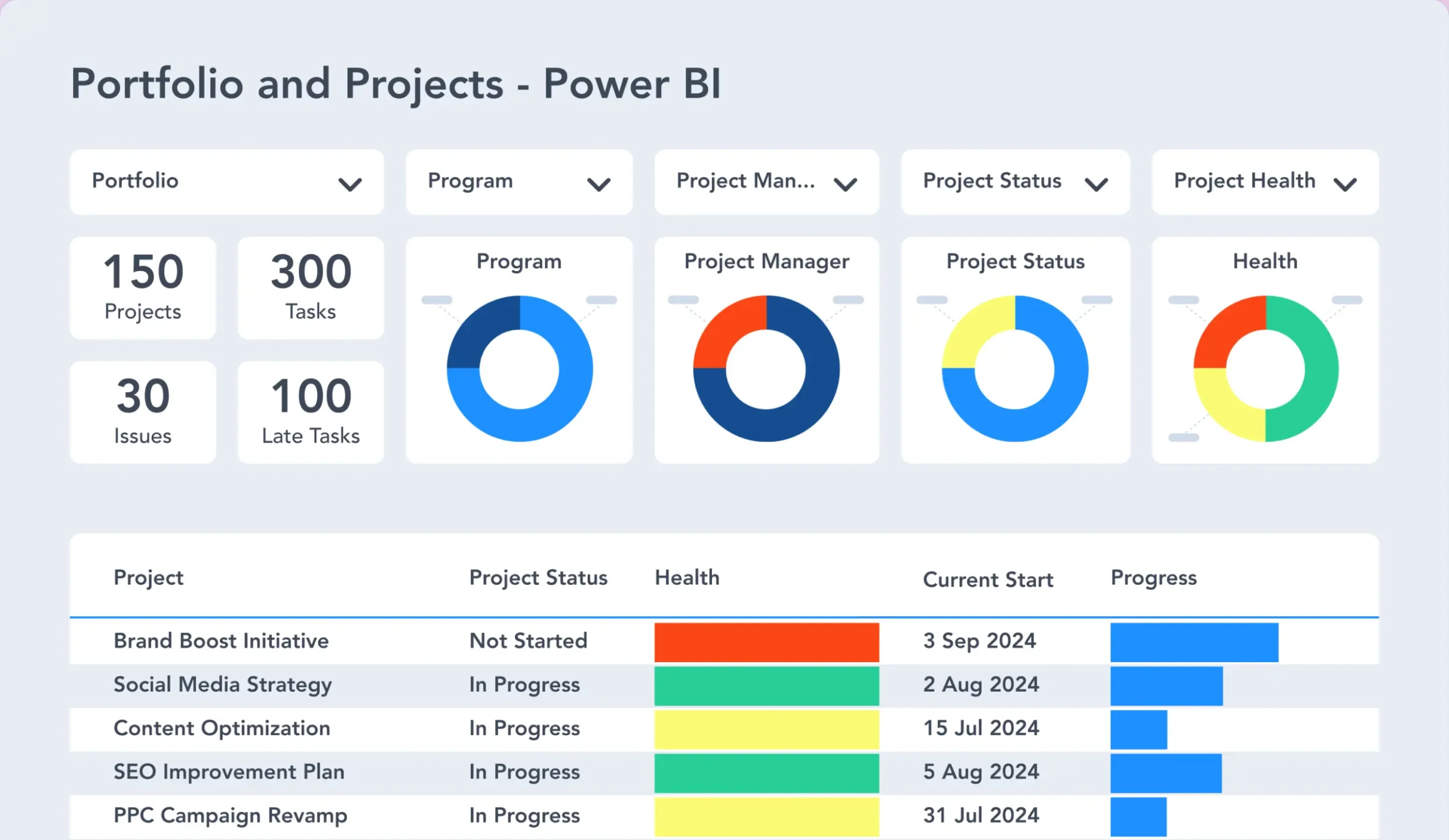Open the Project Status filter dropdown

1015,182
